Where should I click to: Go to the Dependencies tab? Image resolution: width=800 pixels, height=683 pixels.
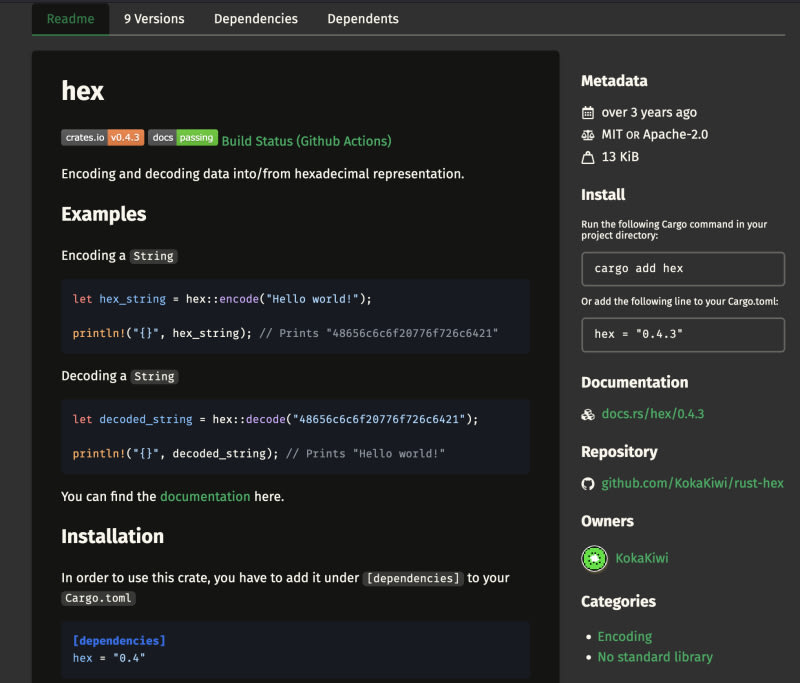(256, 19)
